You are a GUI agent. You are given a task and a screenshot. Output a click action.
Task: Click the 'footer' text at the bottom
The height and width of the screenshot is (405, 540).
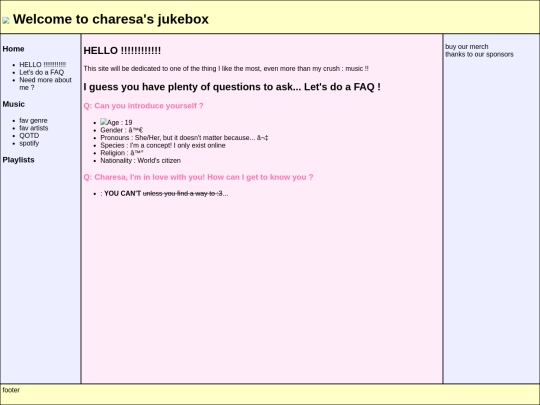[11, 390]
